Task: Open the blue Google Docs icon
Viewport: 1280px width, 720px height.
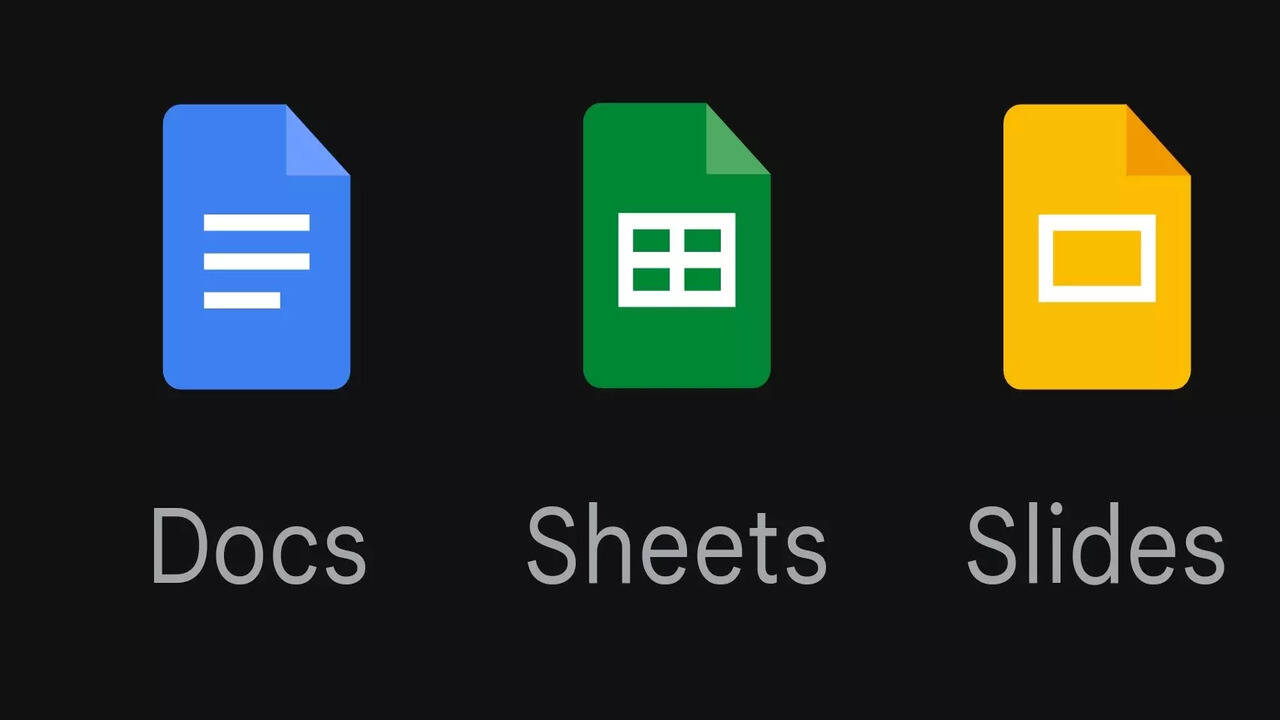Action: click(257, 246)
